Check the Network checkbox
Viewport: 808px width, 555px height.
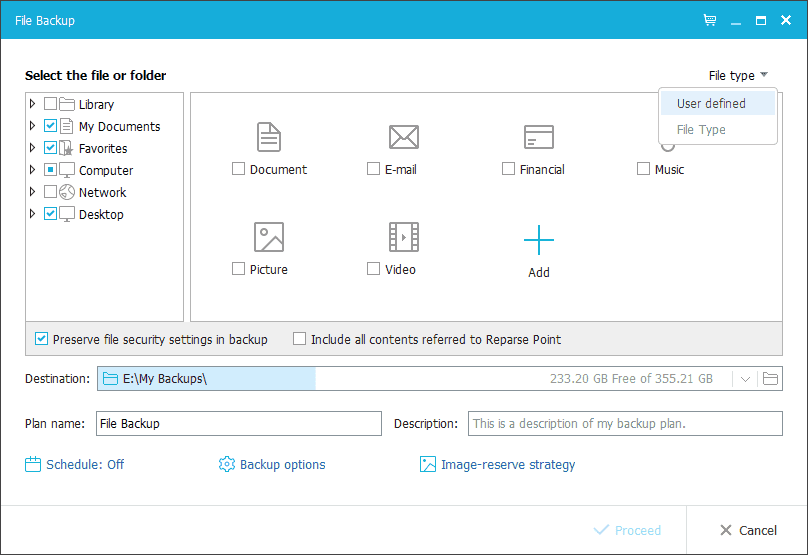point(50,192)
